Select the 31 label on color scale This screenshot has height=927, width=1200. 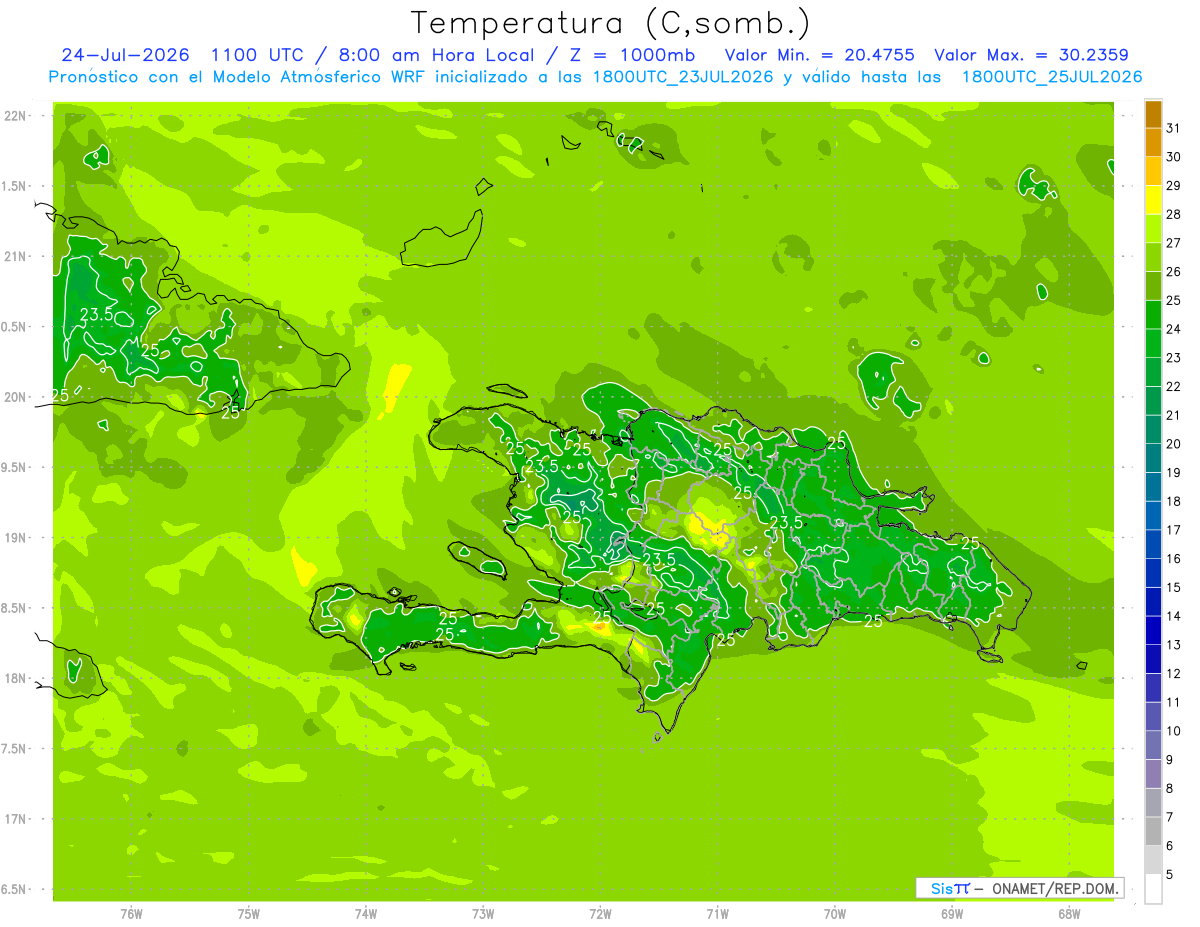(1173, 128)
